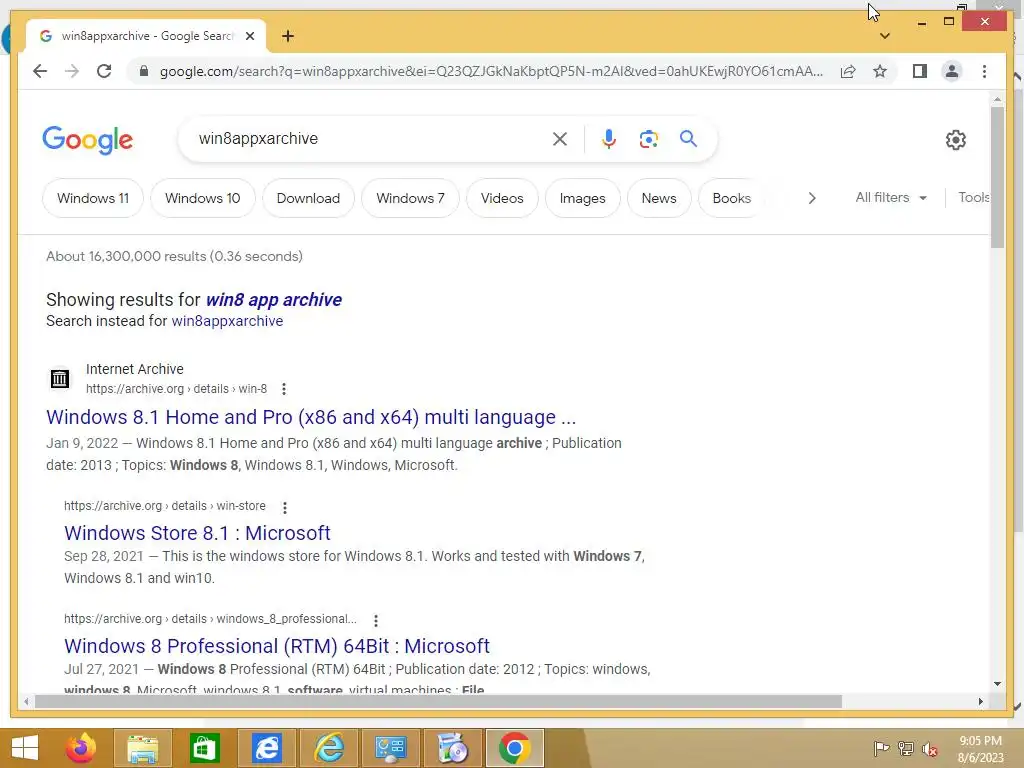The width and height of the screenshot is (1024, 768).
Task: Open the 'win8 app archive' corrected search link
Action: click(274, 300)
